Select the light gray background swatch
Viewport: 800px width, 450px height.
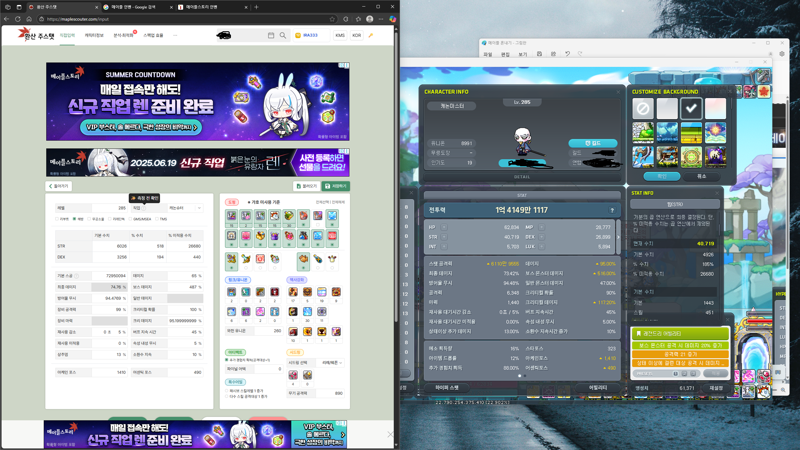pos(667,109)
